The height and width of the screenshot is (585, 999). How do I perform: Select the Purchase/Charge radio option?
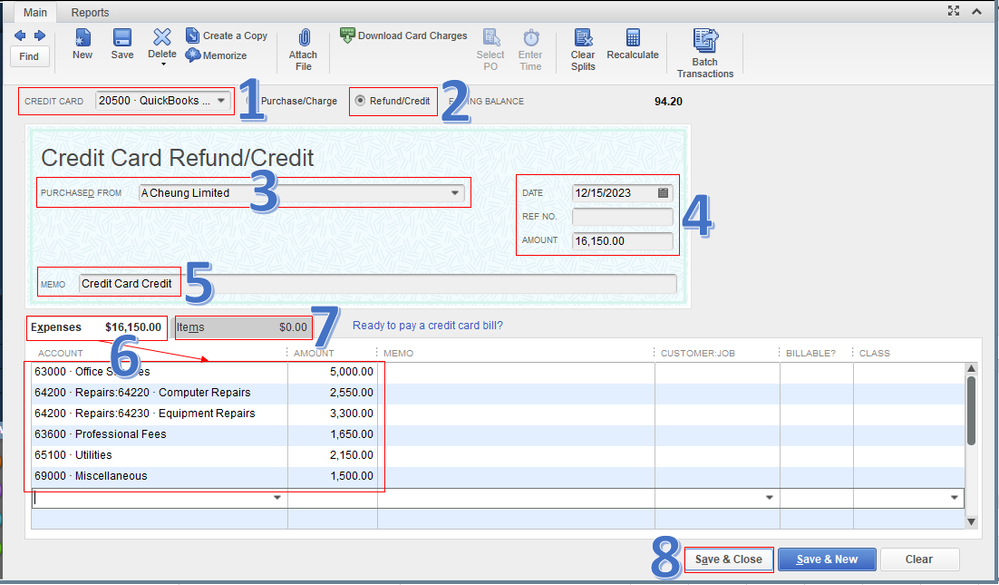pyautogui.click(x=292, y=101)
